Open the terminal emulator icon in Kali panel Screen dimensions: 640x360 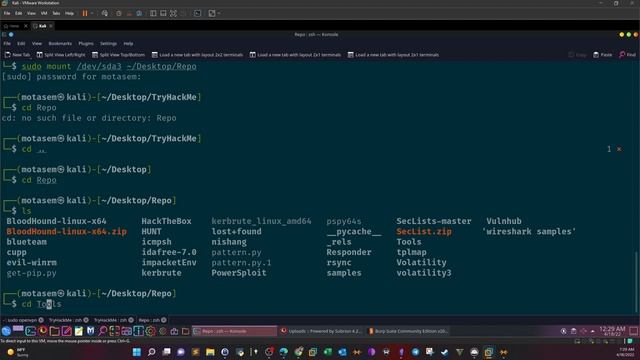[31, 331]
